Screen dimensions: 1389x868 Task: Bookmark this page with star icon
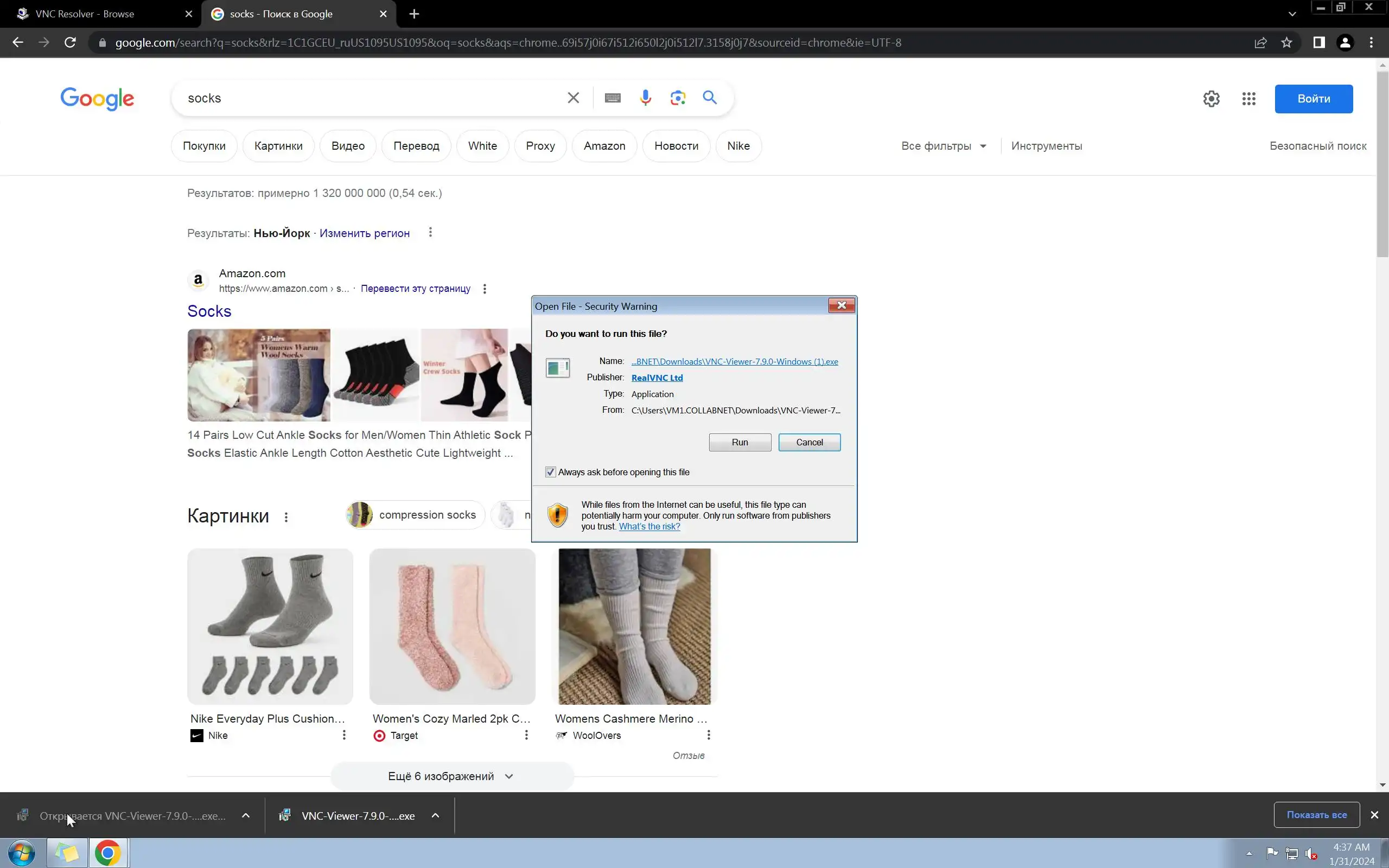click(x=1287, y=42)
